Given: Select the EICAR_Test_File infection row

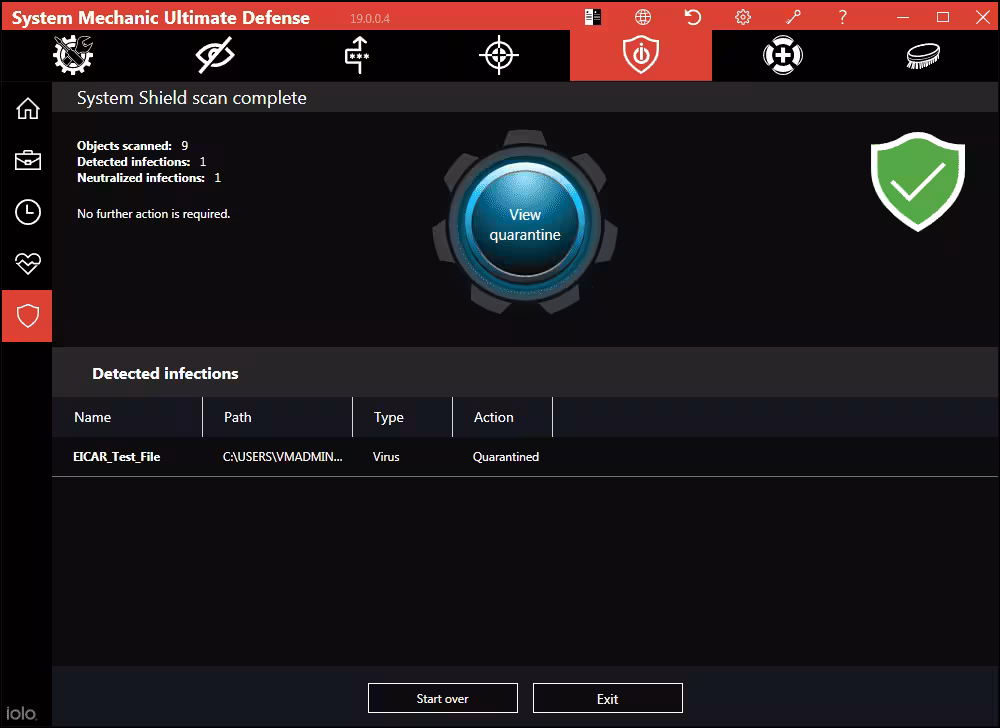Looking at the screenshot, I should coord(525,456).
